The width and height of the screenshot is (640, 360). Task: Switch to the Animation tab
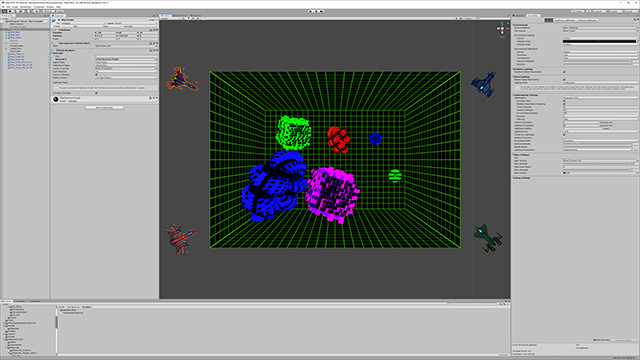(x=36, y=301)
